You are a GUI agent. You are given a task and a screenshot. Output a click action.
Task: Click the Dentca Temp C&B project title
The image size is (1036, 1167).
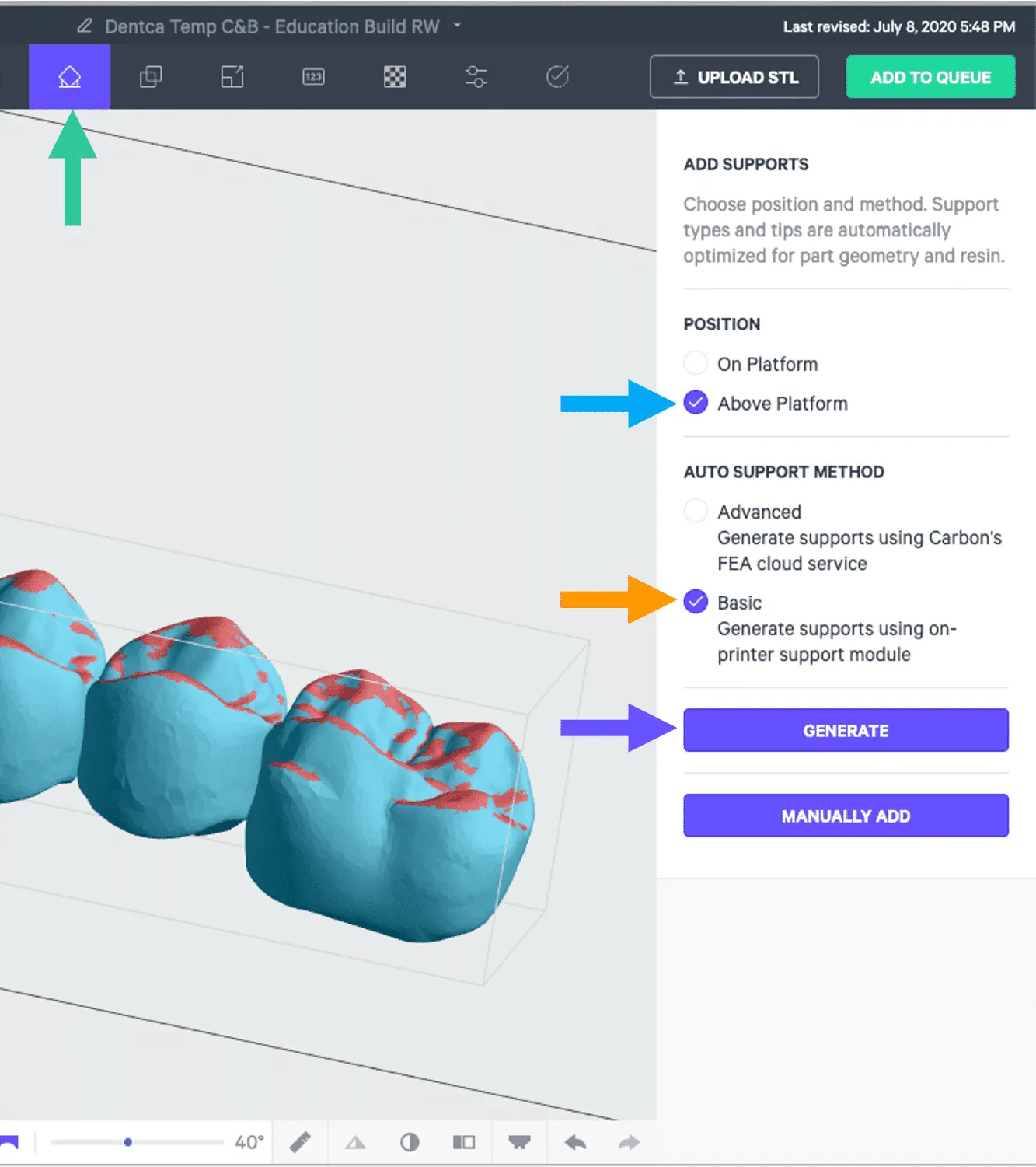pyautogui.click(x=272, y=26)
